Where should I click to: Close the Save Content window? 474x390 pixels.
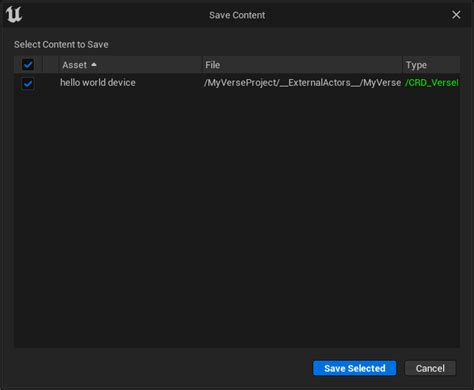[x=456, y=15]
